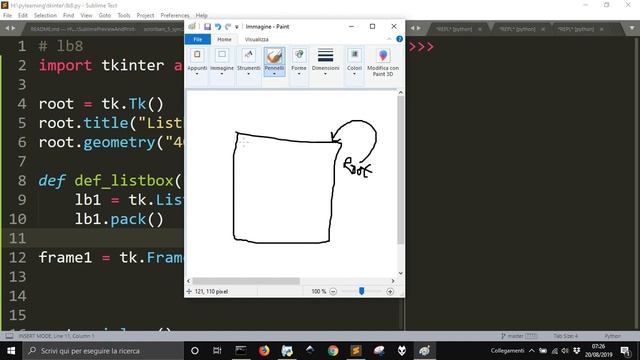
Task: Select the second REPL [python] tab
Action: 517,29
